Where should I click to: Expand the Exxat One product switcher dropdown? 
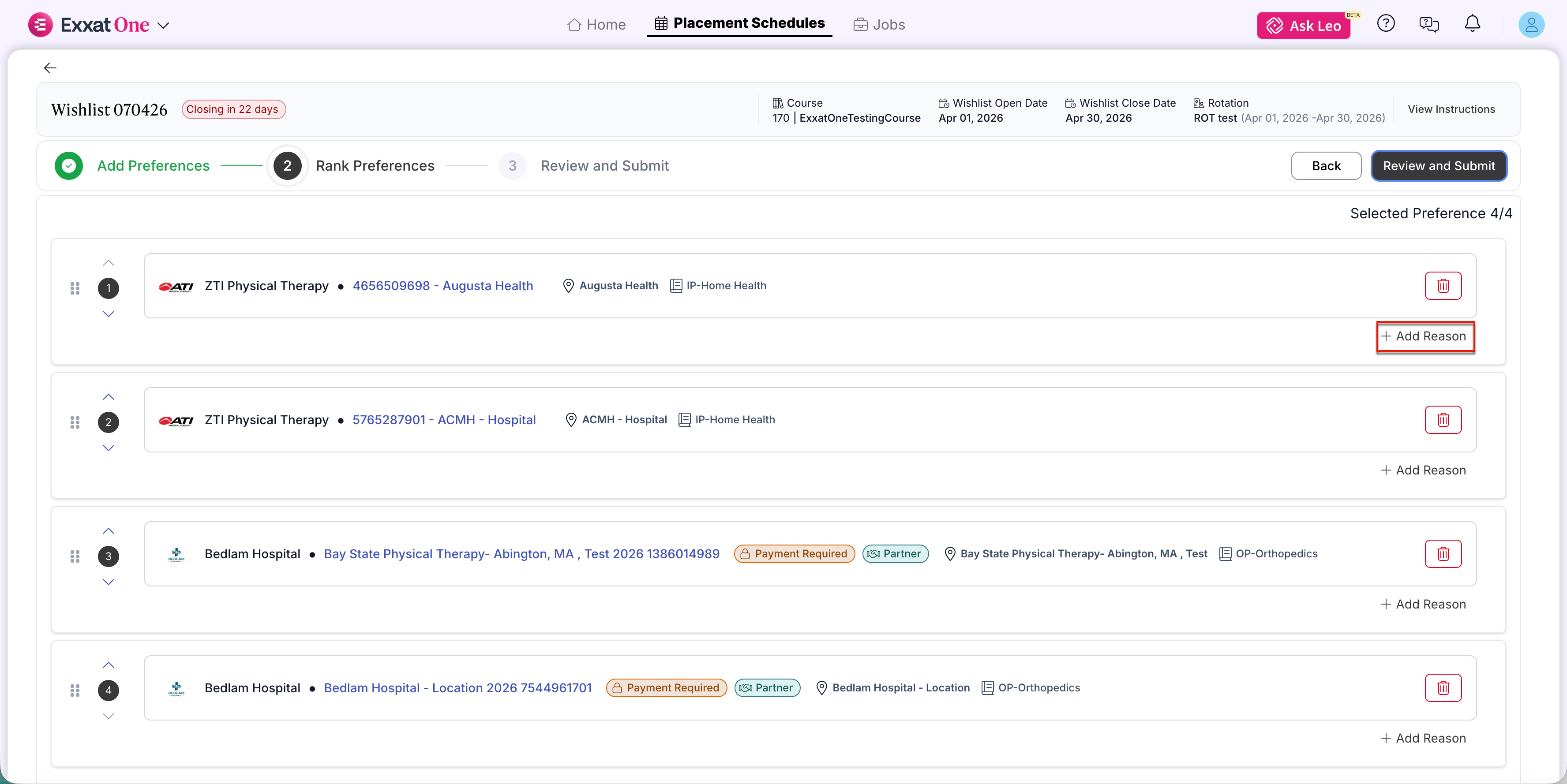coord(163,26)
